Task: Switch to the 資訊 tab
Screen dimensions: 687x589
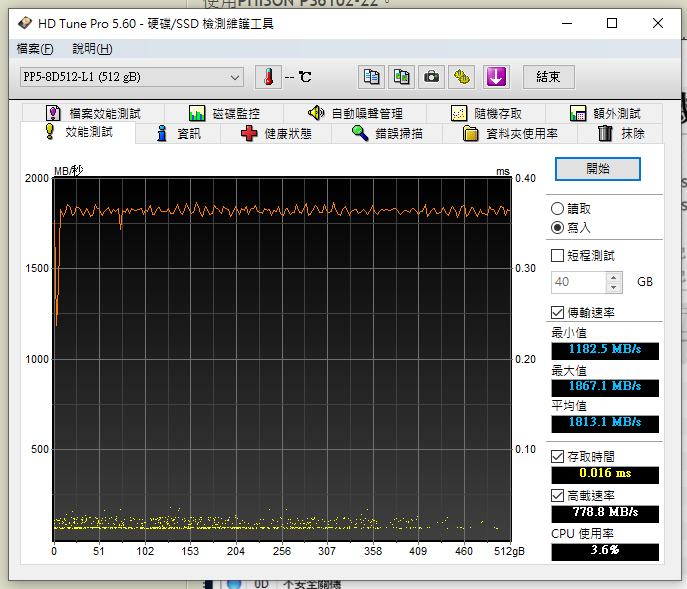Action: (178, 133)
